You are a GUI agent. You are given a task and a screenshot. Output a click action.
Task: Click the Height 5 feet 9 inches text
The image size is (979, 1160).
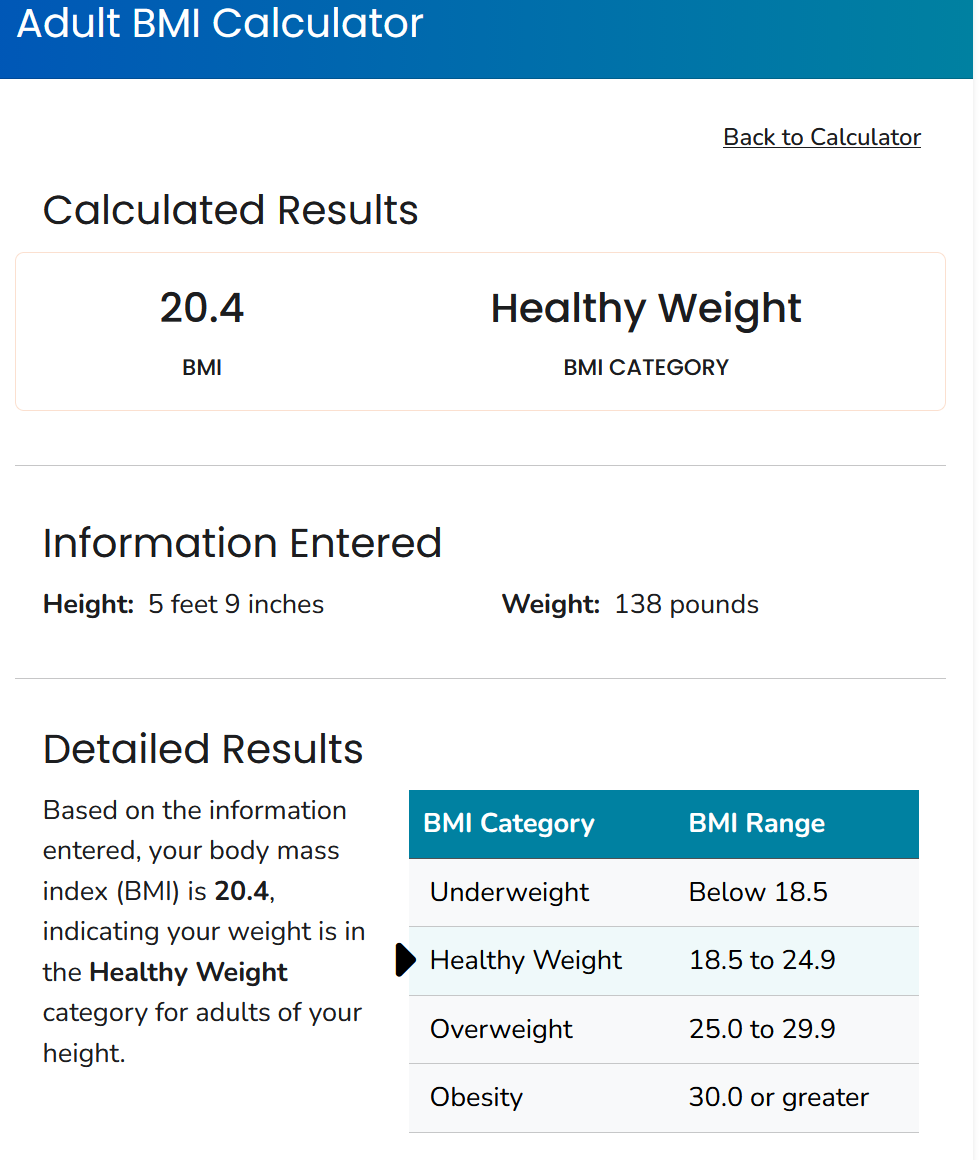184,604
